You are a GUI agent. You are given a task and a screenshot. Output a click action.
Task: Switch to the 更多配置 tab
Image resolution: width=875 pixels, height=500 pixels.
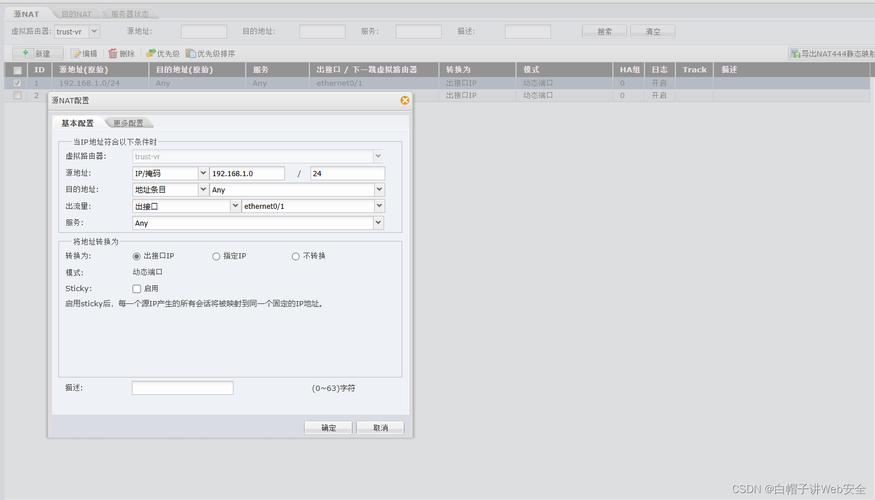click(x=128, y=123)
